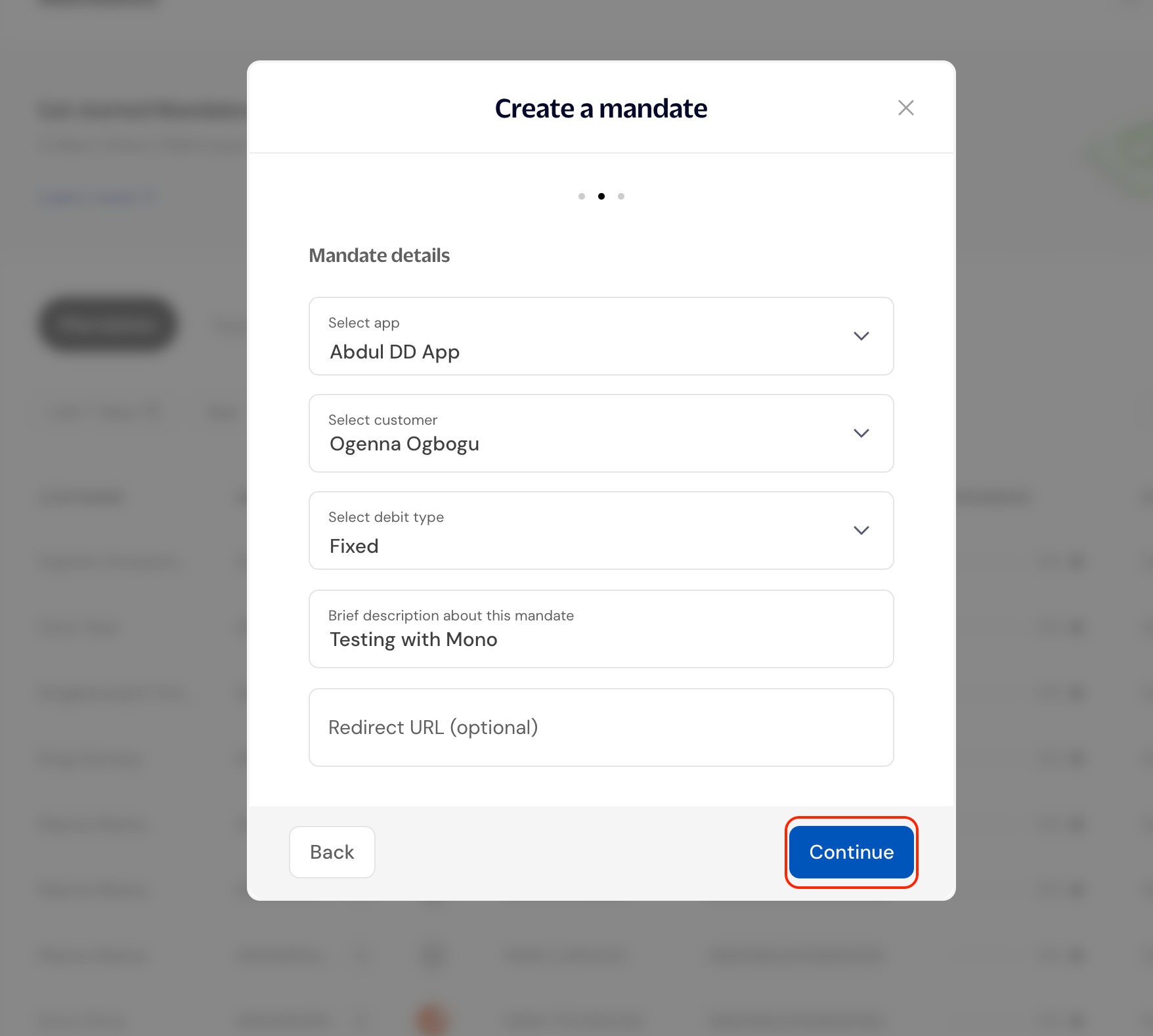The height and width of the screenshot is (1036, 1153).
Task: Go to the third step indicator dot
Action: tap(621, 196)
